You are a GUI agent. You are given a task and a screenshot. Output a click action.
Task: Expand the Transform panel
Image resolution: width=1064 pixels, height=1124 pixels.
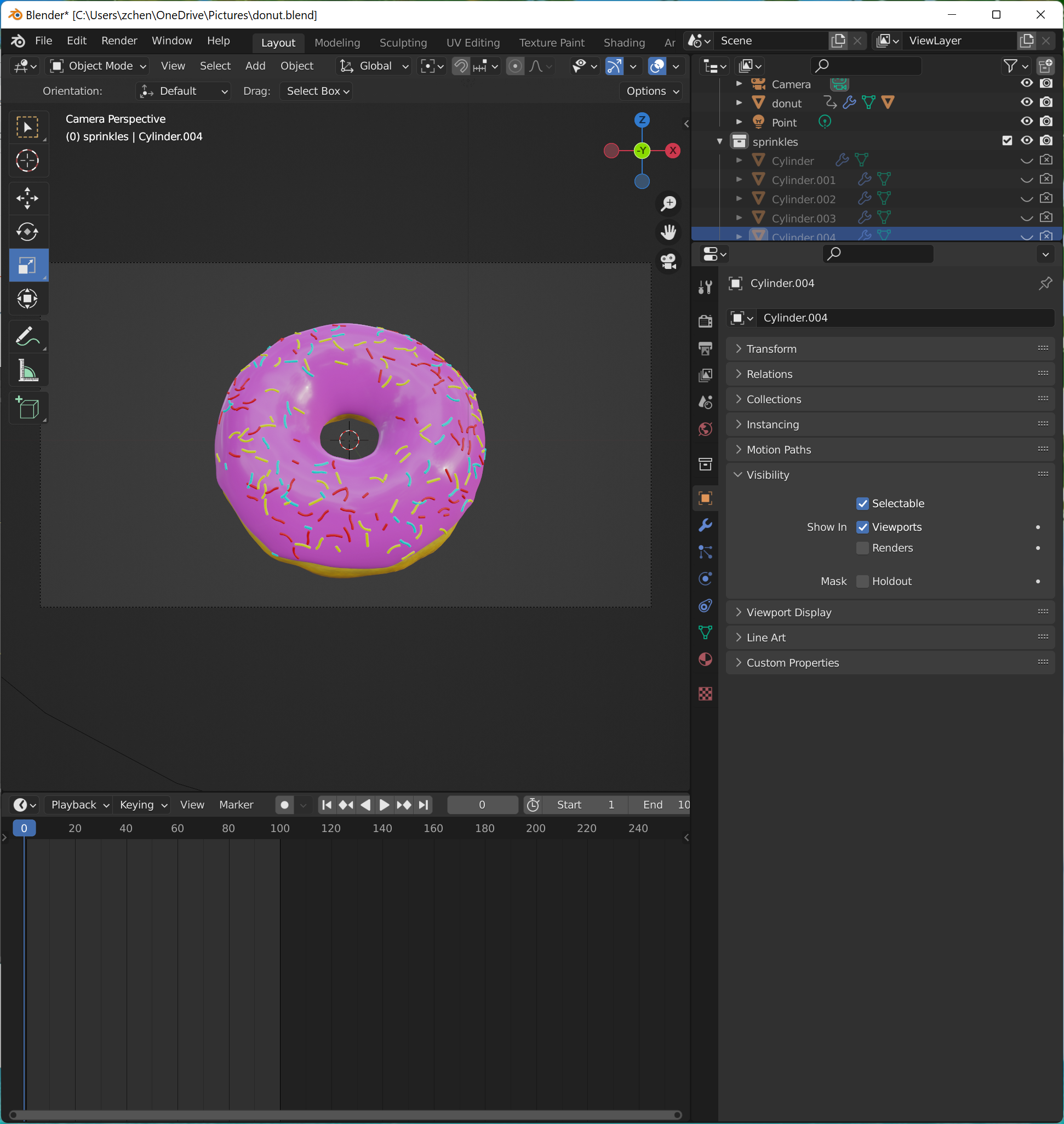tap(771, 349)
